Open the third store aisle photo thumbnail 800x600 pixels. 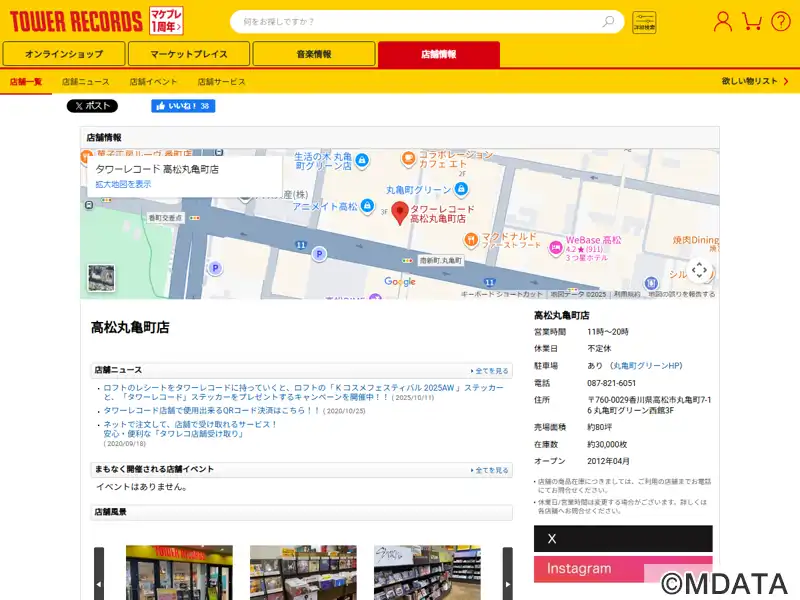(x=427, y=572)
